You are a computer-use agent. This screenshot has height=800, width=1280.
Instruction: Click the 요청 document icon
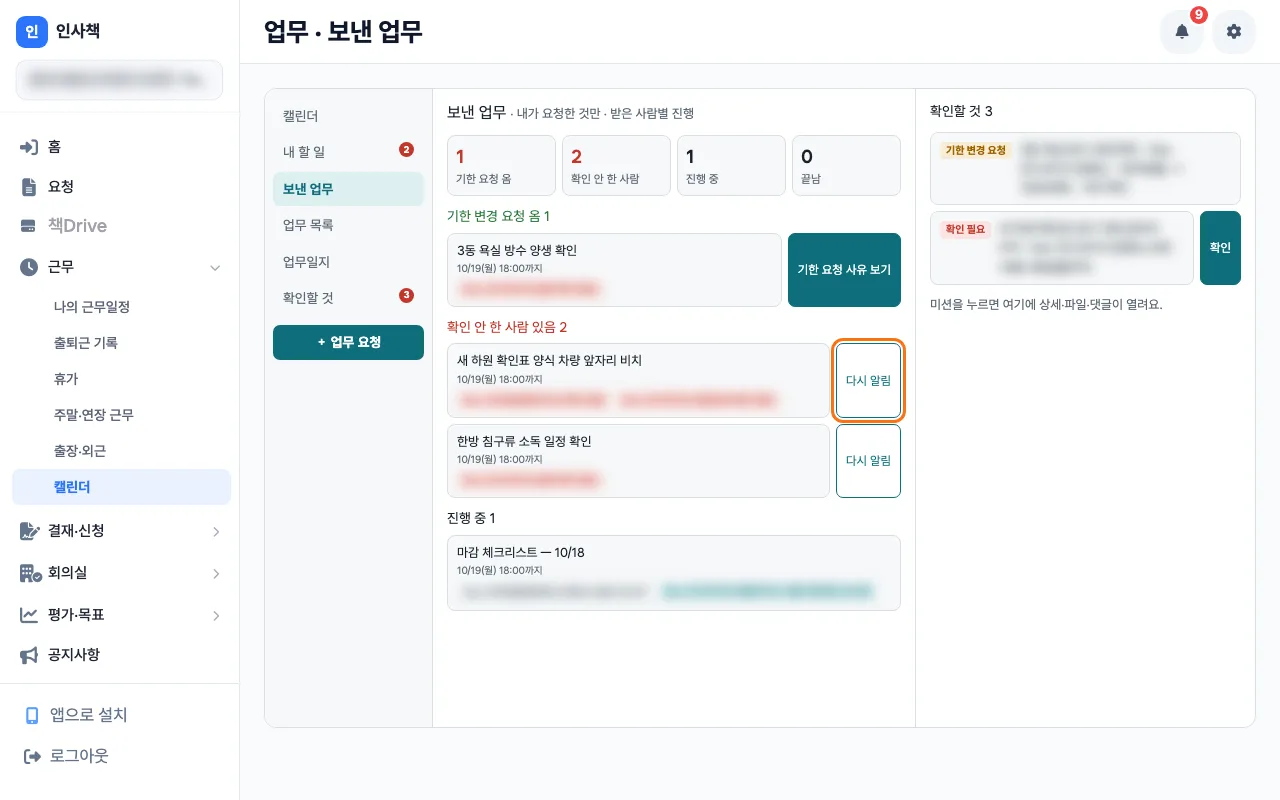coord(29,187)
